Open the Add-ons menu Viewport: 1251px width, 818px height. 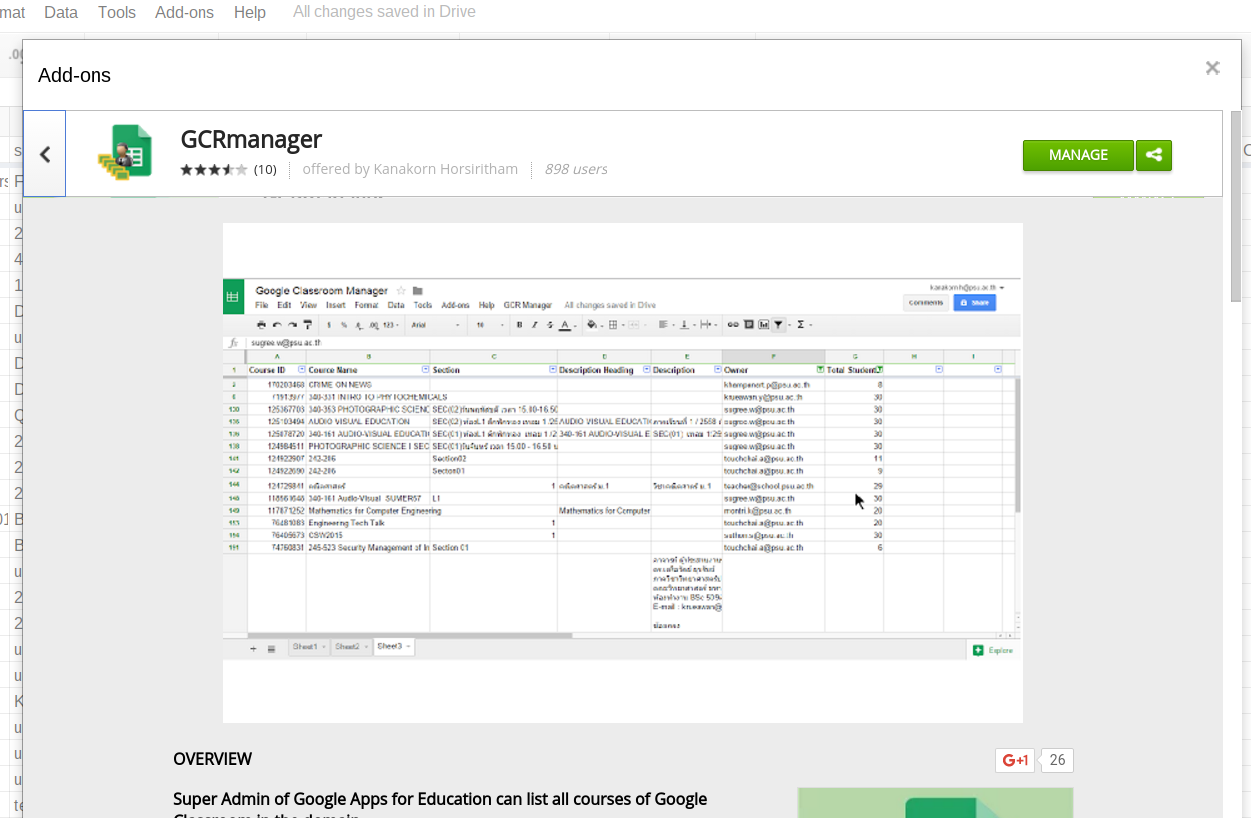click(184, 12)
